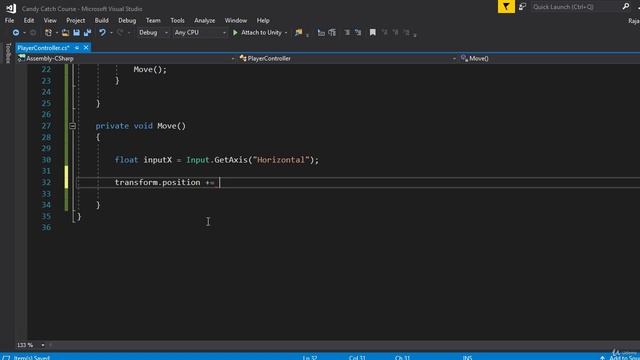Click in the Quick Launch search field
Image resolution: width=640 pixels, height=360 pixels.
(575, 7)
